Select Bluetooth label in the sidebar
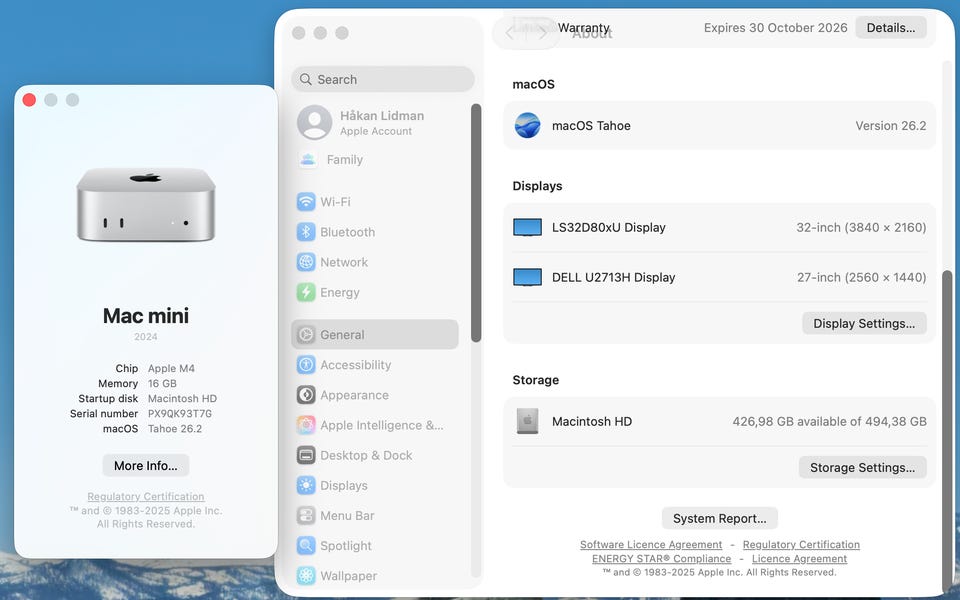This screenshot has width=960, height=600. point(347,232)
